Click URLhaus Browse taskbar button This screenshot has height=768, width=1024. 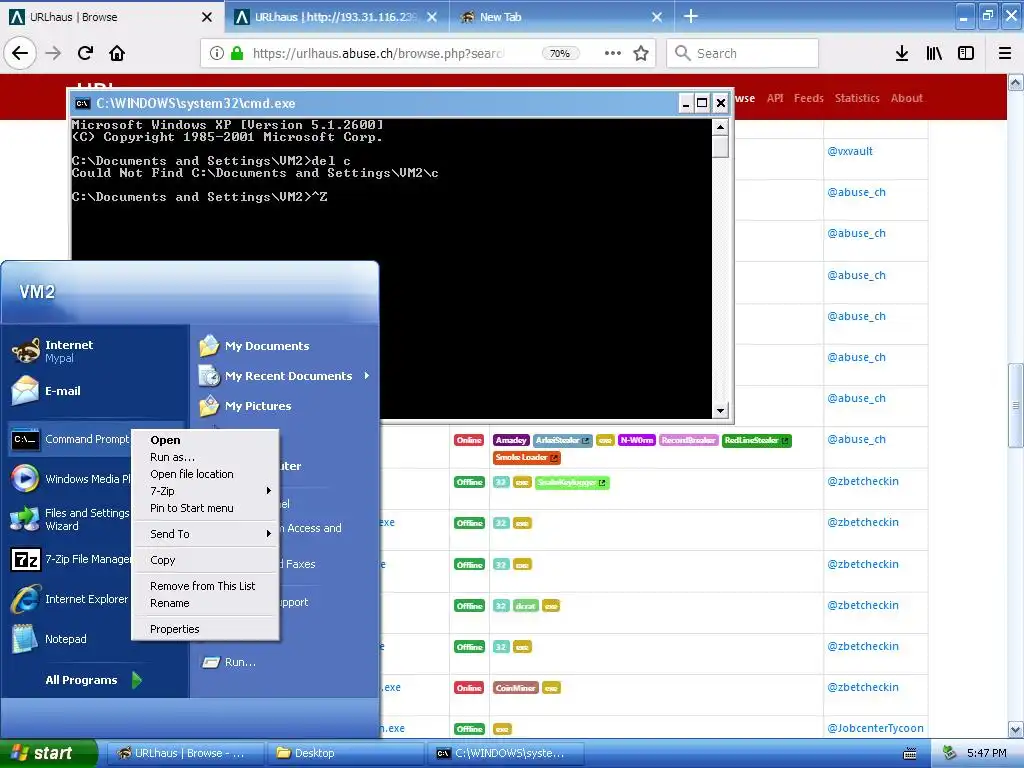(x=186, y=753)
